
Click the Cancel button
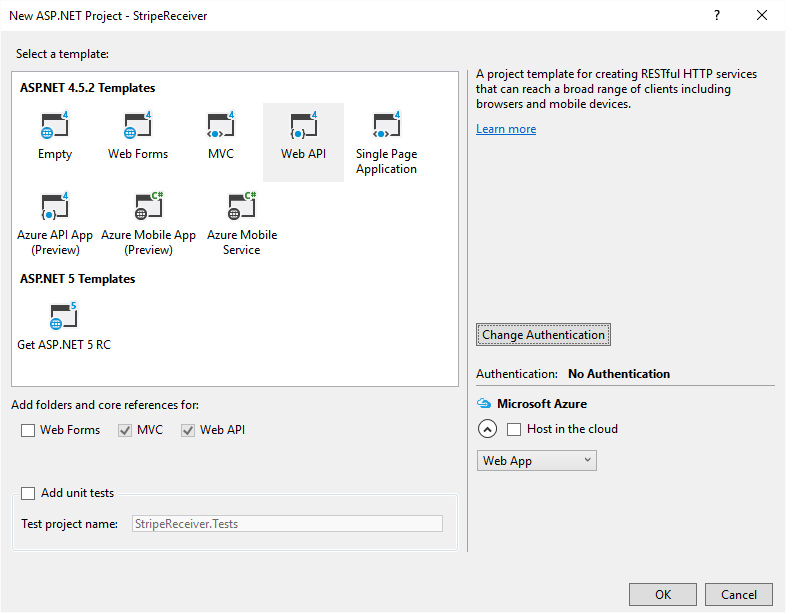pos(738,594)
